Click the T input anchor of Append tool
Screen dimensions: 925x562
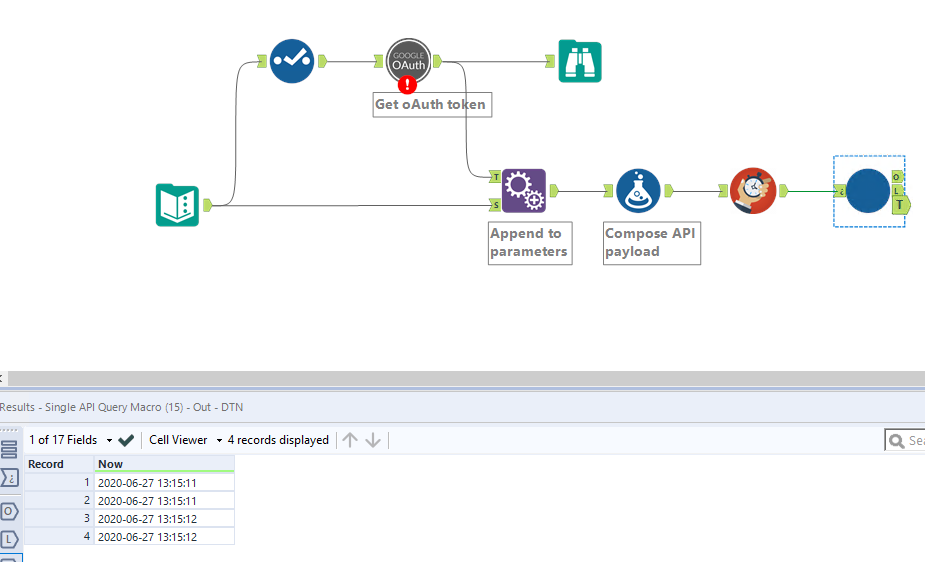click(496, 176)
